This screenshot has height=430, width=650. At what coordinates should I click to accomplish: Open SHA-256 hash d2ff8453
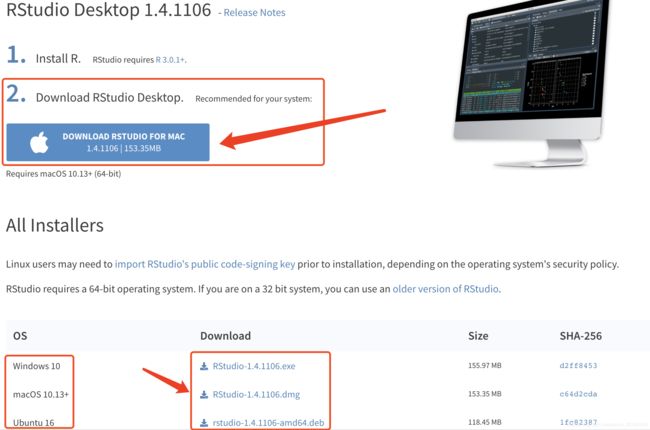tap(578, 365)
